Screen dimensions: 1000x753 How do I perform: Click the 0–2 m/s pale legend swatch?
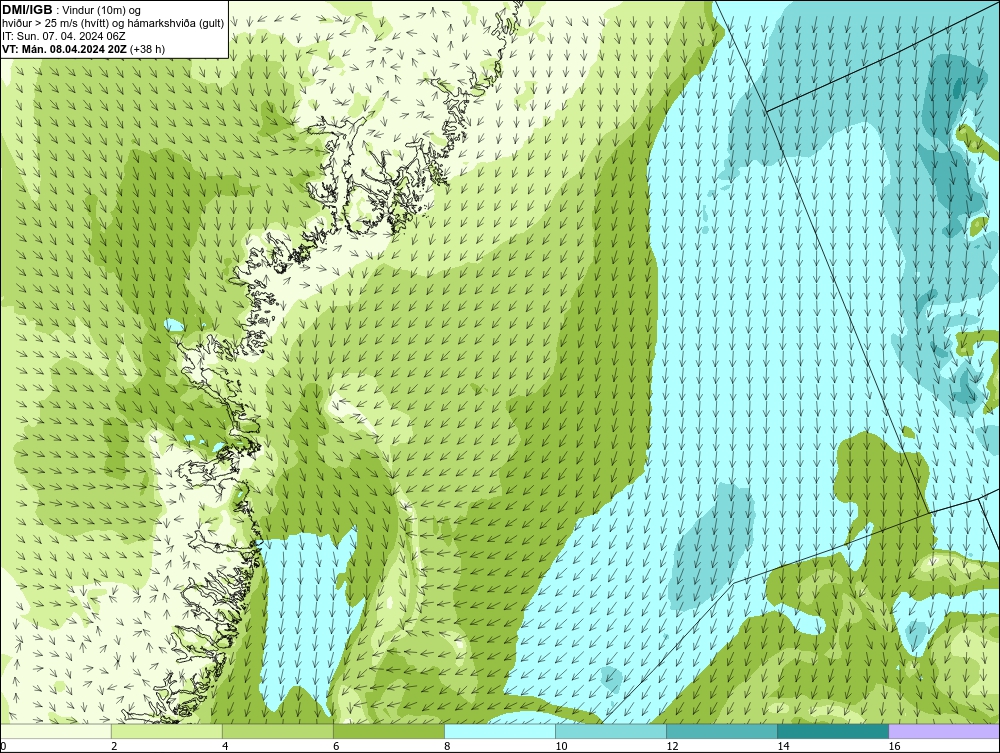click(56, 731)
